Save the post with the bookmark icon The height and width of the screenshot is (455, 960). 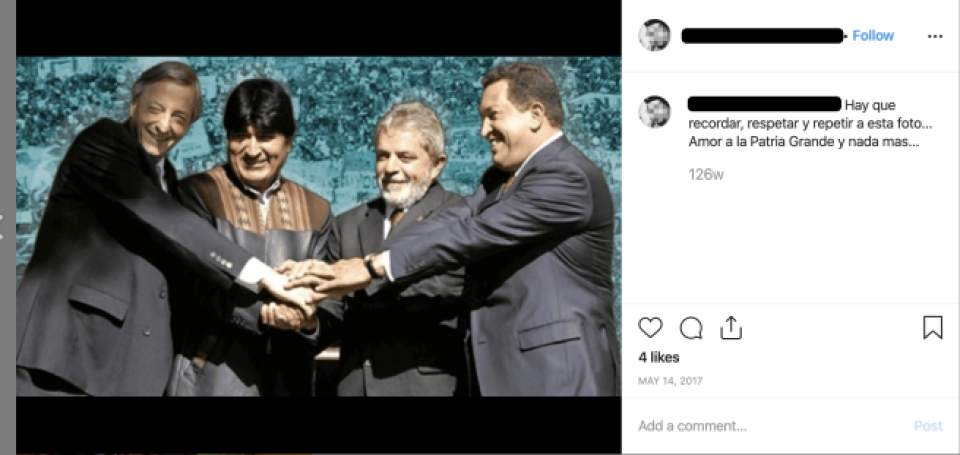[932, 328]
